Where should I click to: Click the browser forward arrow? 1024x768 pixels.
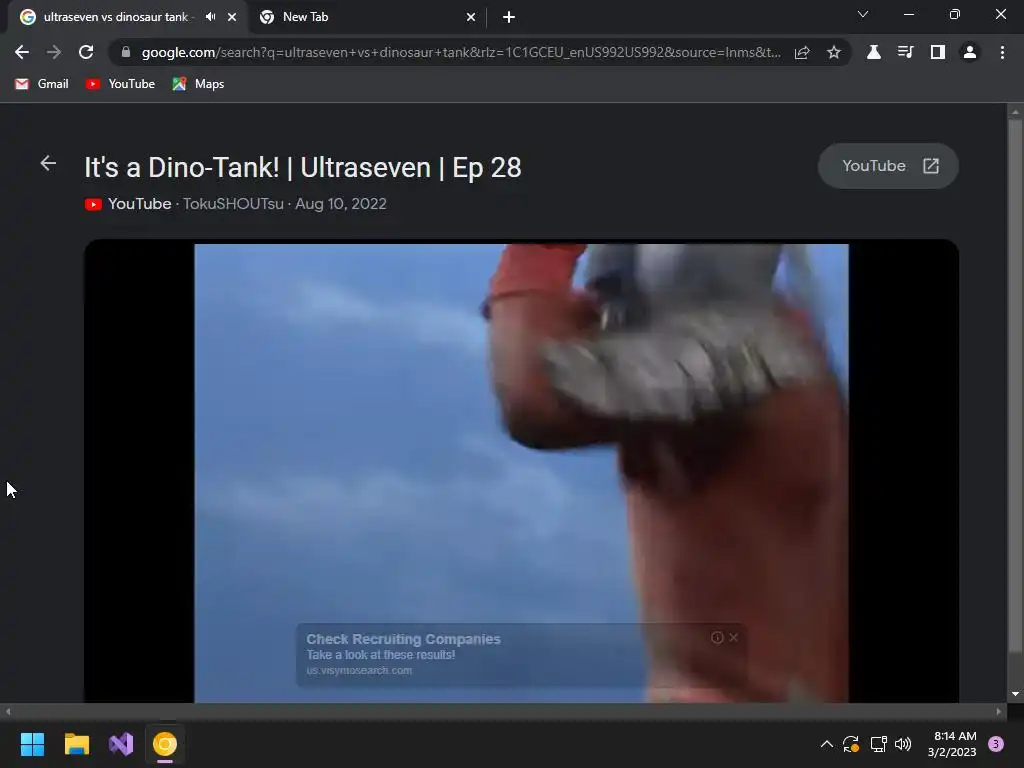coord(54,52)
